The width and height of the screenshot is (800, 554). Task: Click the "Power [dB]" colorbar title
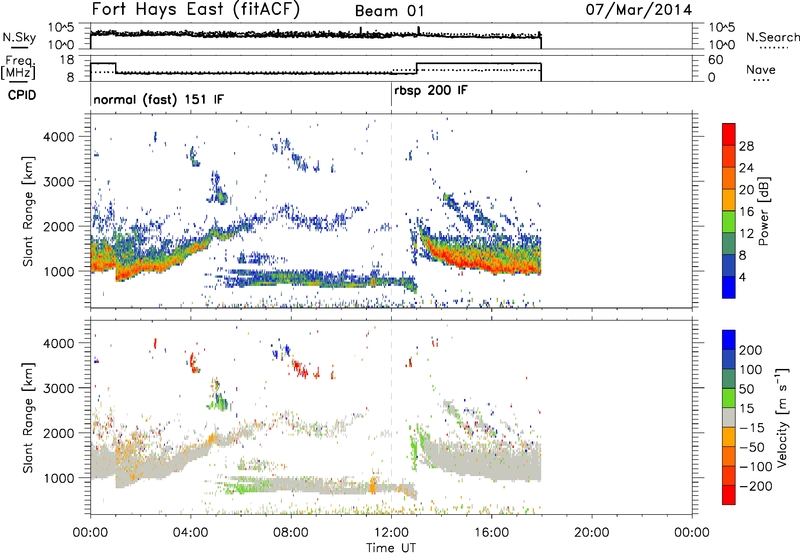(764, 211)
